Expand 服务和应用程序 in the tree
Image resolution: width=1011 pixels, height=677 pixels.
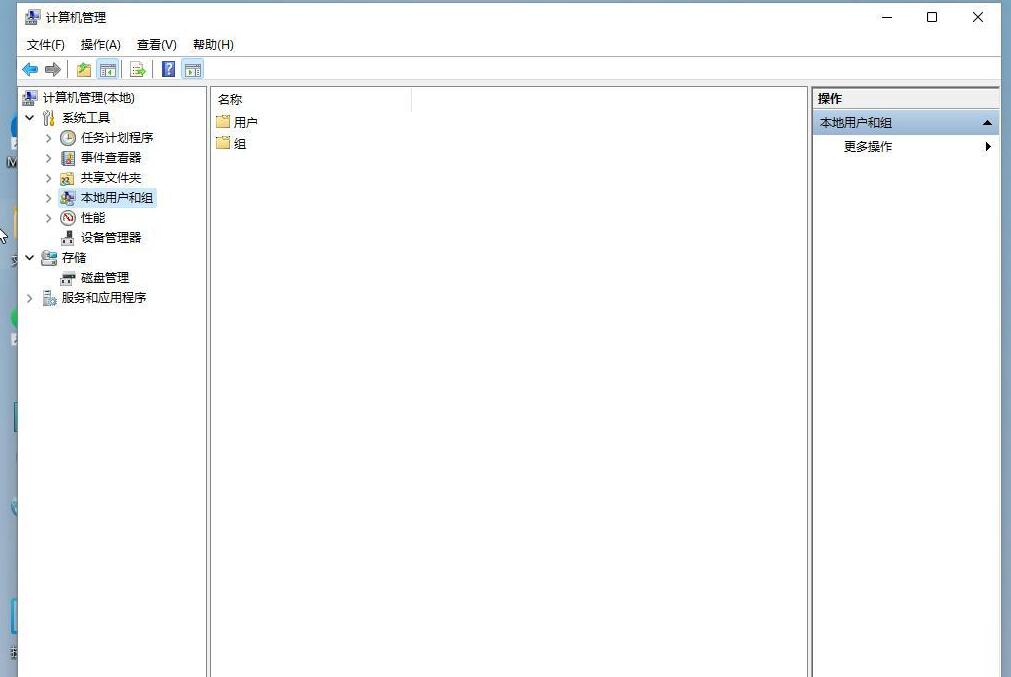pos(29,297)
